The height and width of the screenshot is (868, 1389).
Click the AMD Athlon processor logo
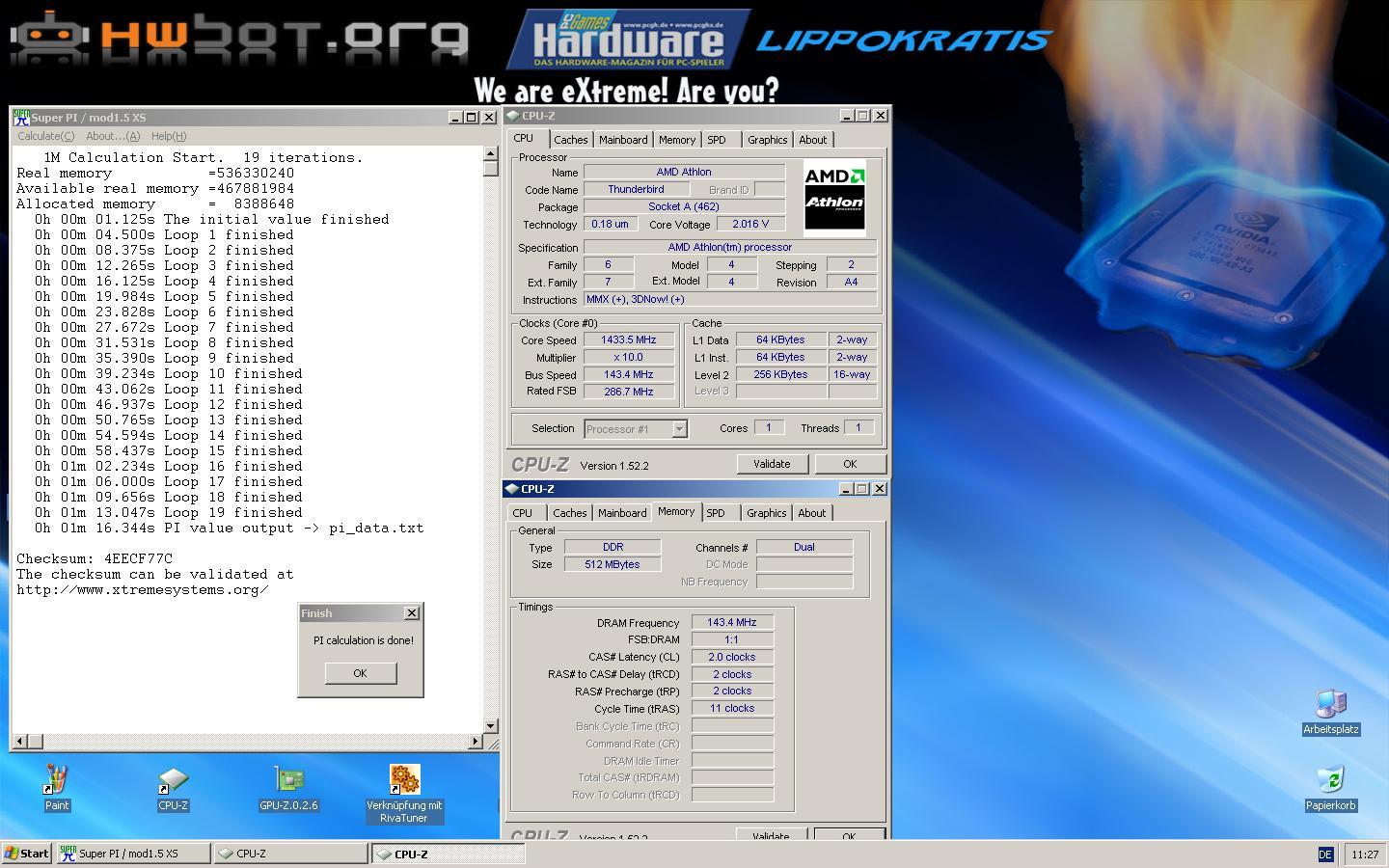pyautogui.click(x=834, y=198)
